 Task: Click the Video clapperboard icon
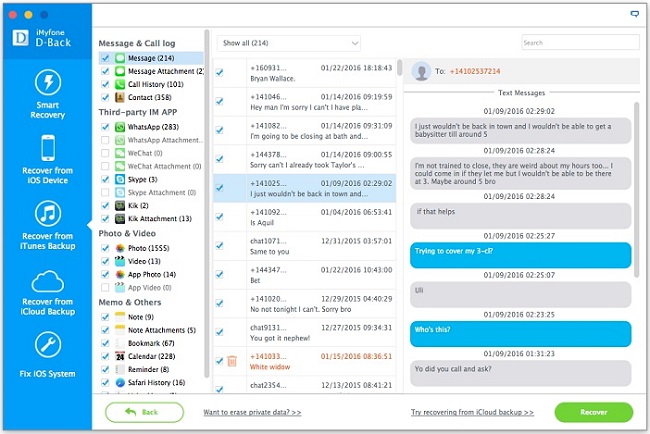click(120, 261)
